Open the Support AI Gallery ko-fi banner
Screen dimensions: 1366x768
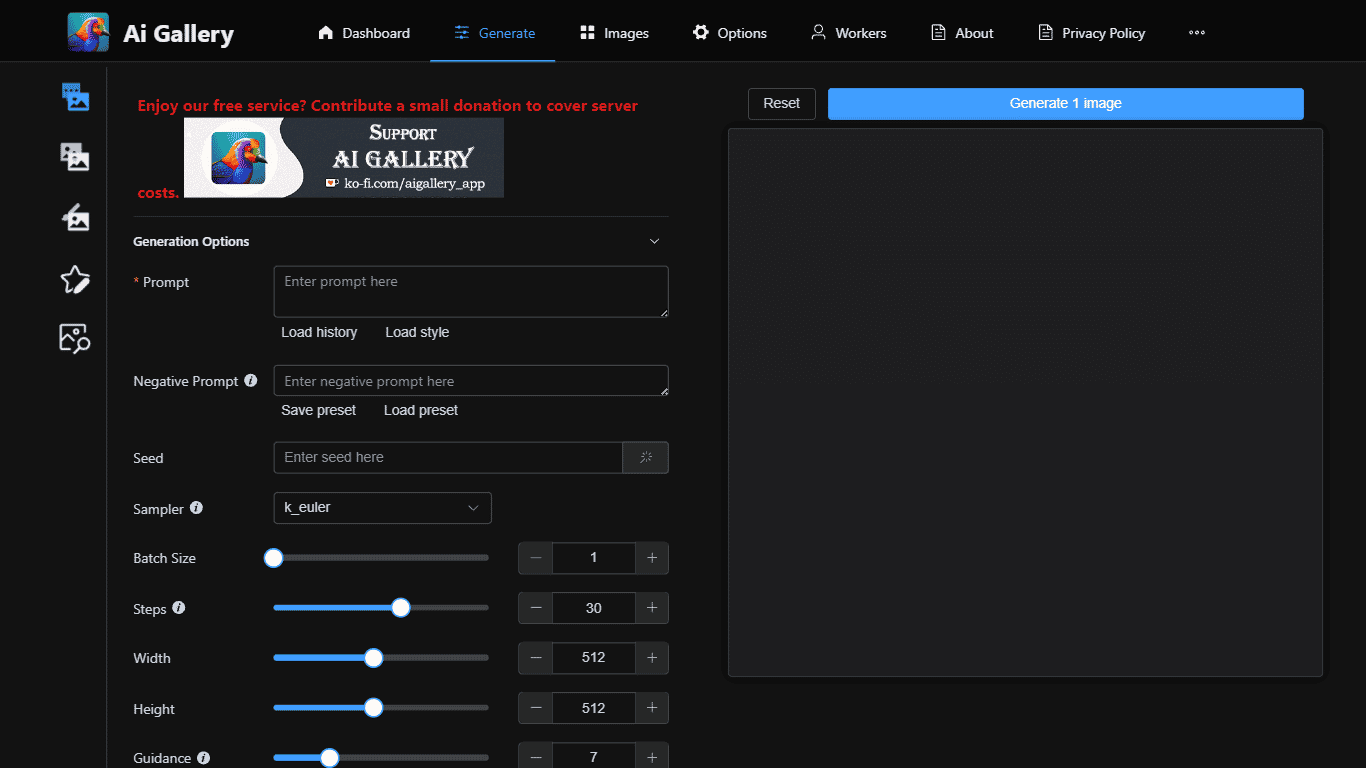point(344,157)
